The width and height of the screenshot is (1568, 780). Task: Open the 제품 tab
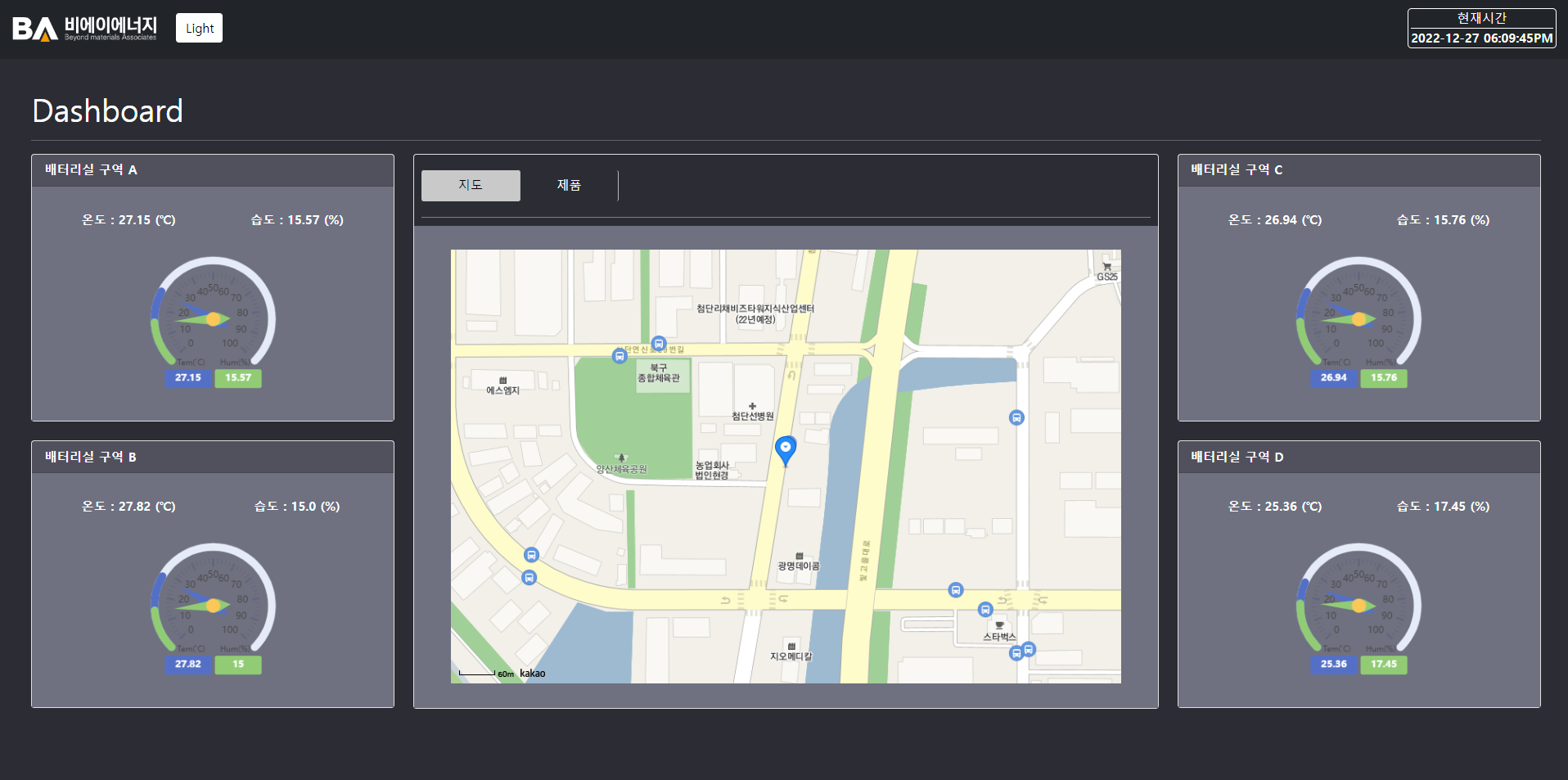(569, 185)
